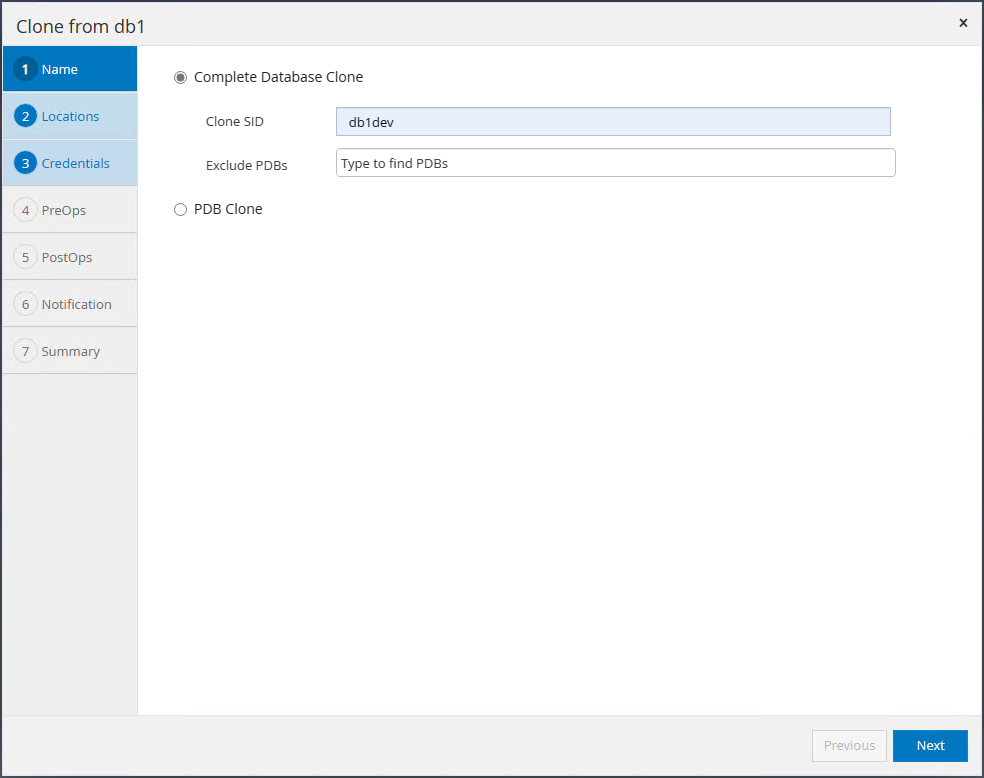Click the number 1 circle for Name step
Image resolution: width=984 pixels, height=778 pixels.
(26, 70)
